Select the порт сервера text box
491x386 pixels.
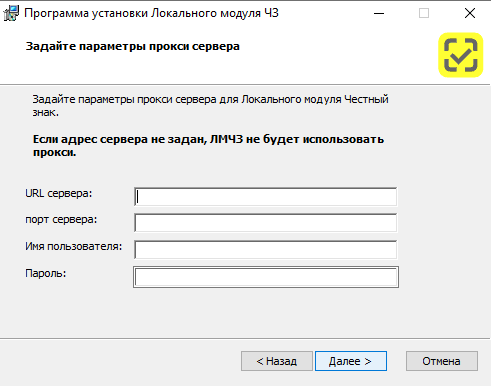(x=266, y=223)
